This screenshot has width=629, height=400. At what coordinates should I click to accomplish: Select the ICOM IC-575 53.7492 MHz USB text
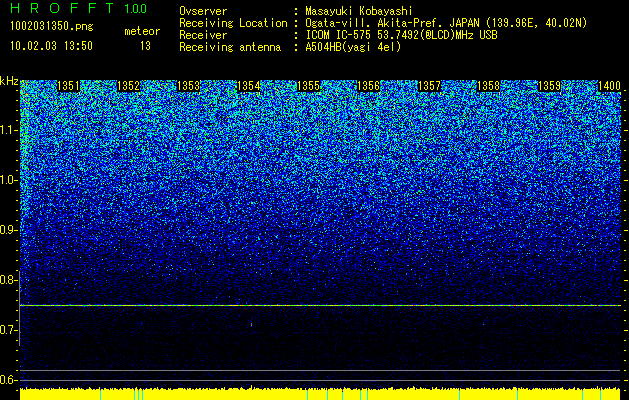[x=401, y=35]
